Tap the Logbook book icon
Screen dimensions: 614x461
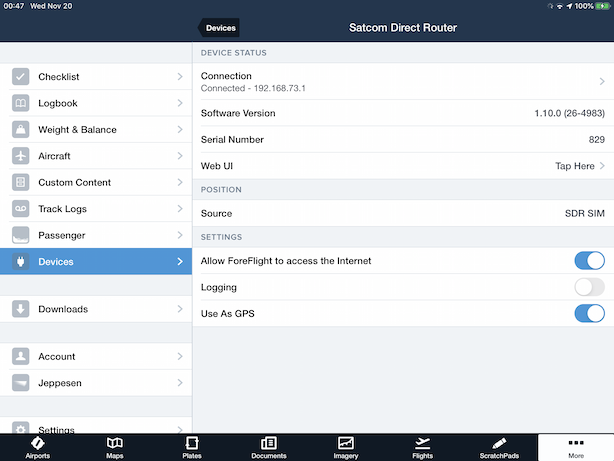20,103
